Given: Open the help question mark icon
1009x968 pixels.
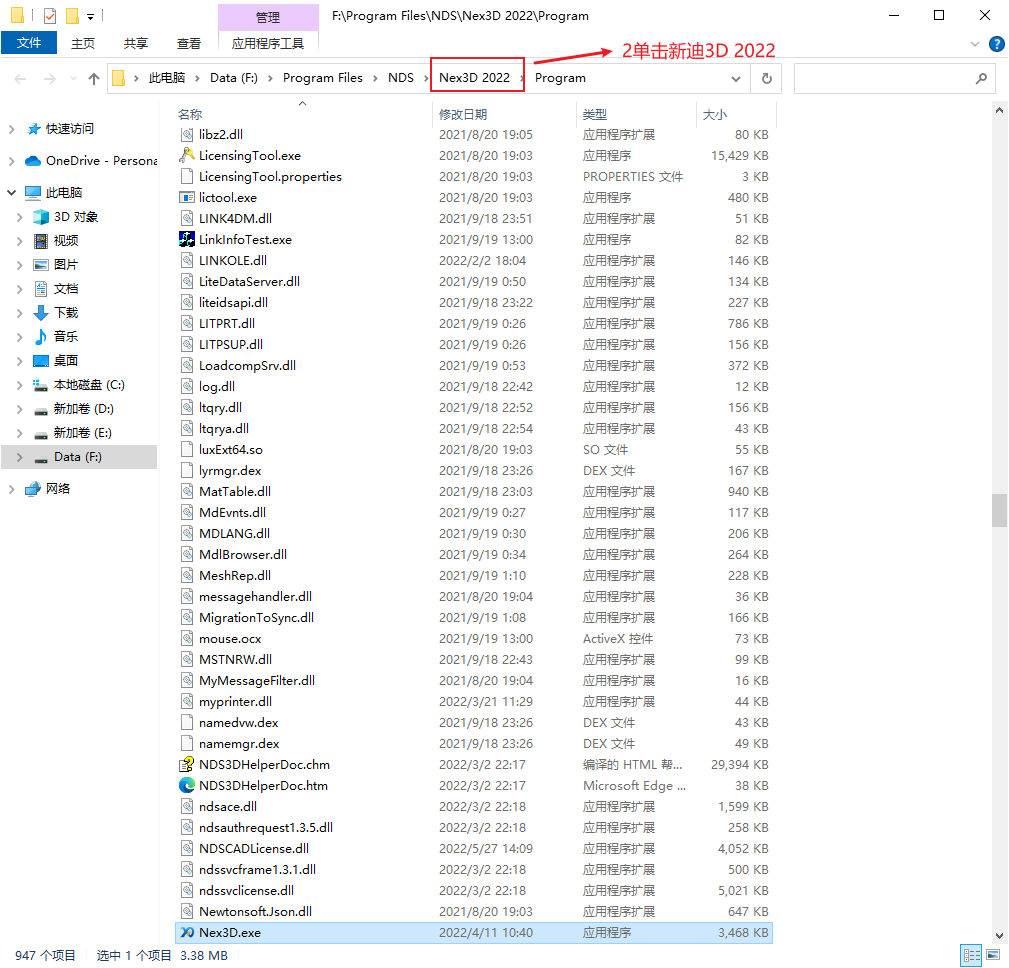Looking at the screenshot, I should point(996,44).
